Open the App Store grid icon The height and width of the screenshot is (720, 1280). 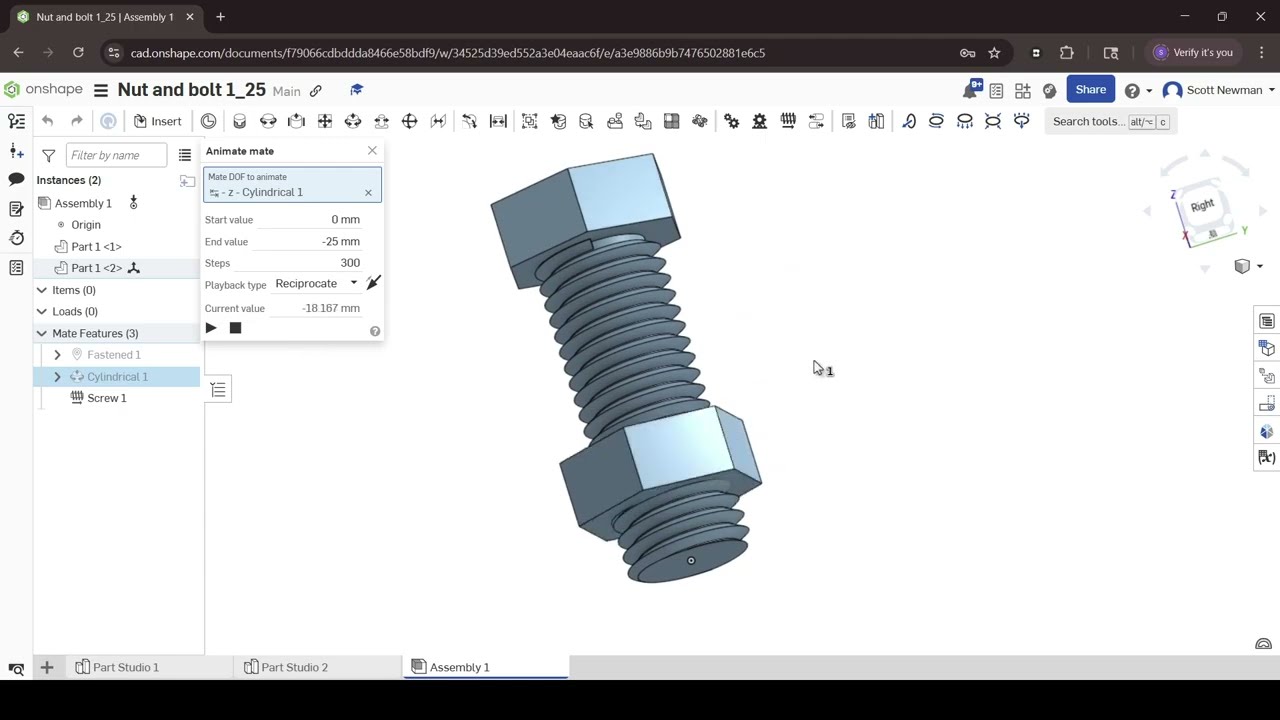click(1023, 90)
